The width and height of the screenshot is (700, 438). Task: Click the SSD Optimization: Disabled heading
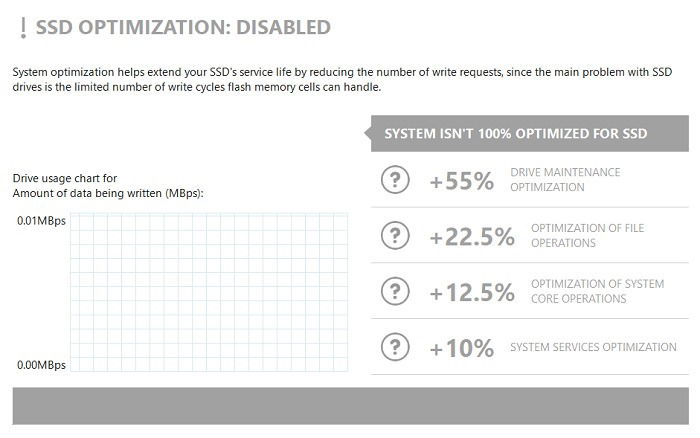(x=183, y=27)
